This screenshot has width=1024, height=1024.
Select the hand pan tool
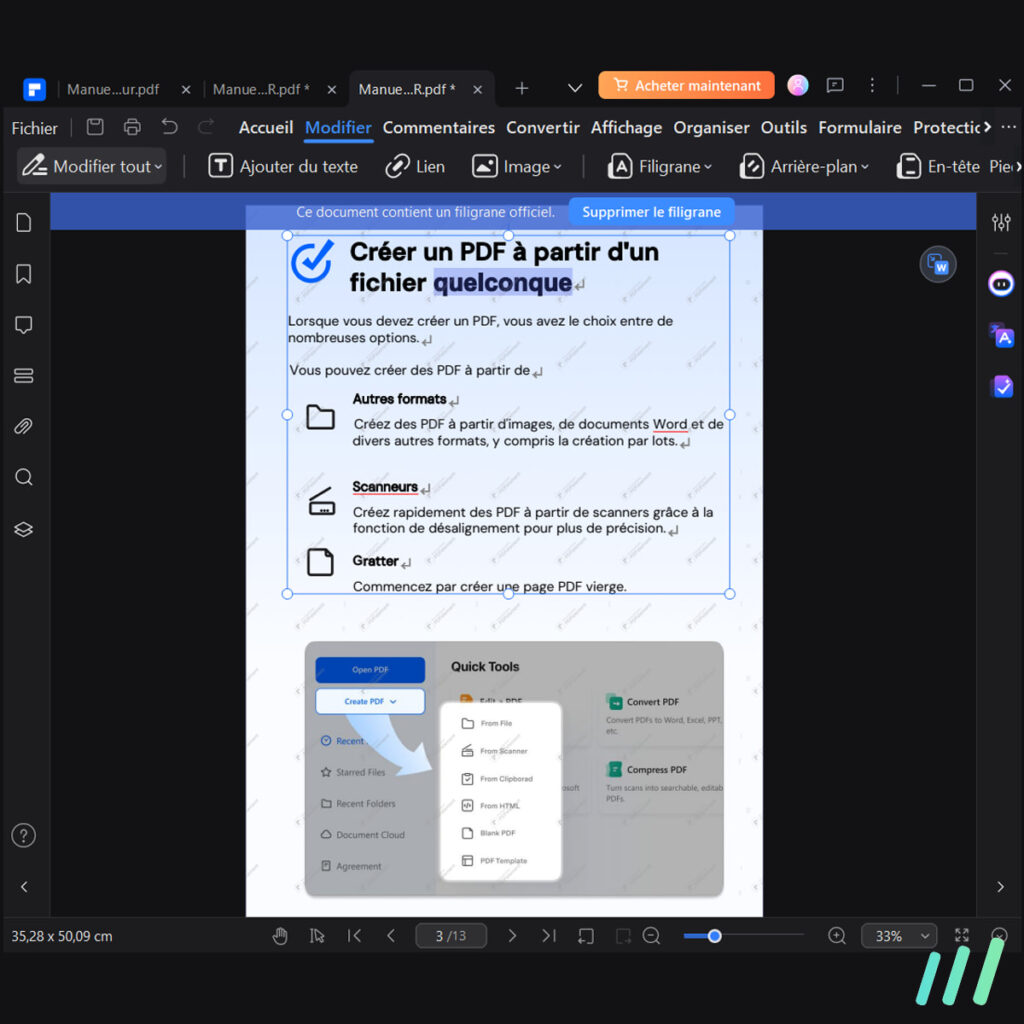coord(280,936)
